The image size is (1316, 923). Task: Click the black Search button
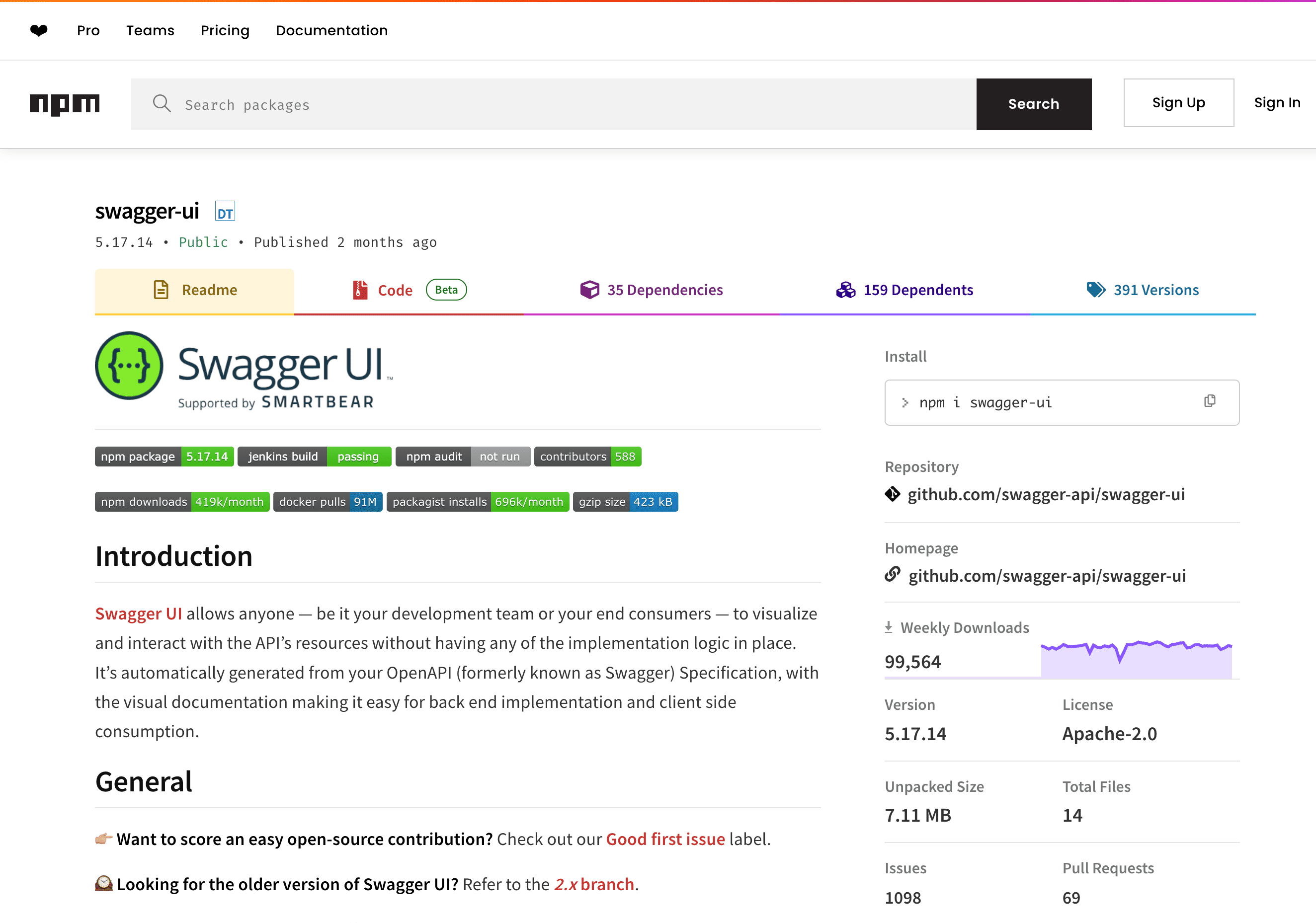[1033, 104]
